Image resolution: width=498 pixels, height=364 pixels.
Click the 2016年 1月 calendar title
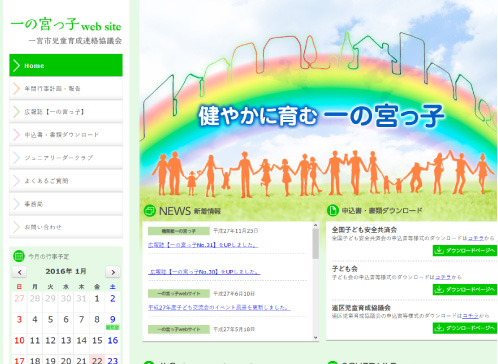[66, 271]
